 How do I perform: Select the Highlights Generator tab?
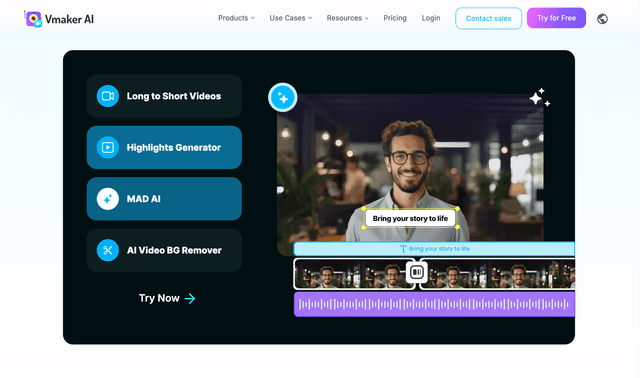click(x=164, y=147)
